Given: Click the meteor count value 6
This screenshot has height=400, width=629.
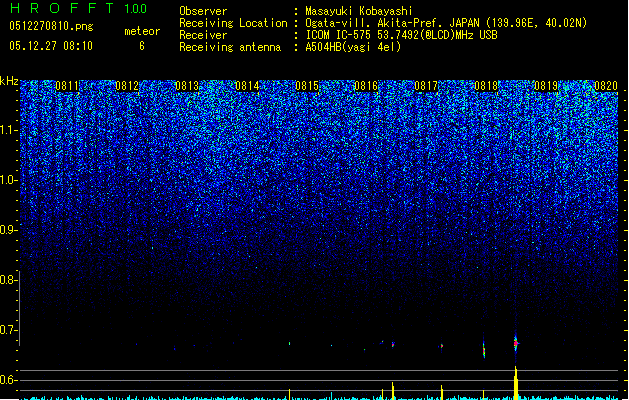Looking at the screenshot, I should tap(142, 46).
